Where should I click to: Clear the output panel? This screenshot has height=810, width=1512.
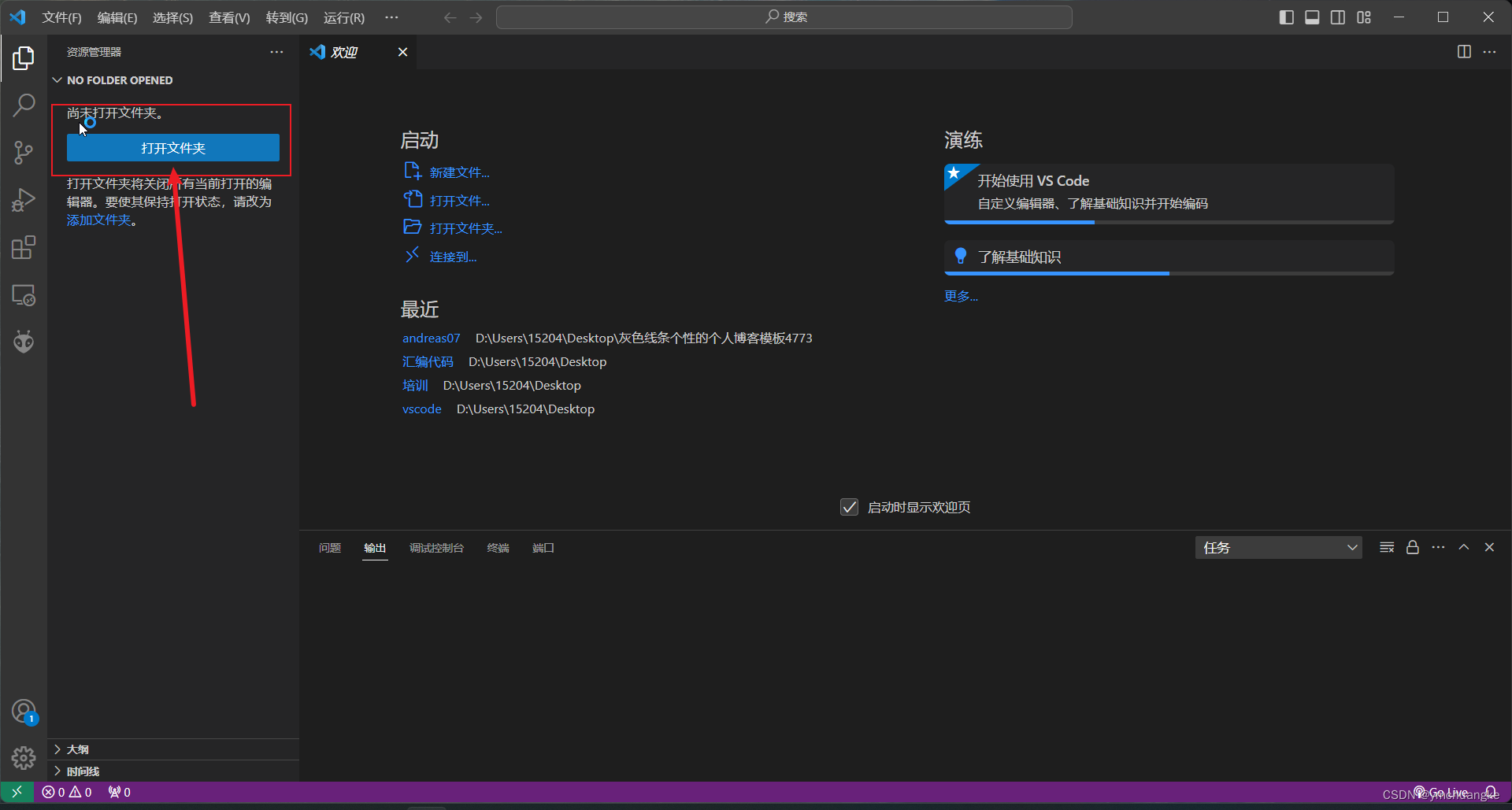[x=1387, y=547]
